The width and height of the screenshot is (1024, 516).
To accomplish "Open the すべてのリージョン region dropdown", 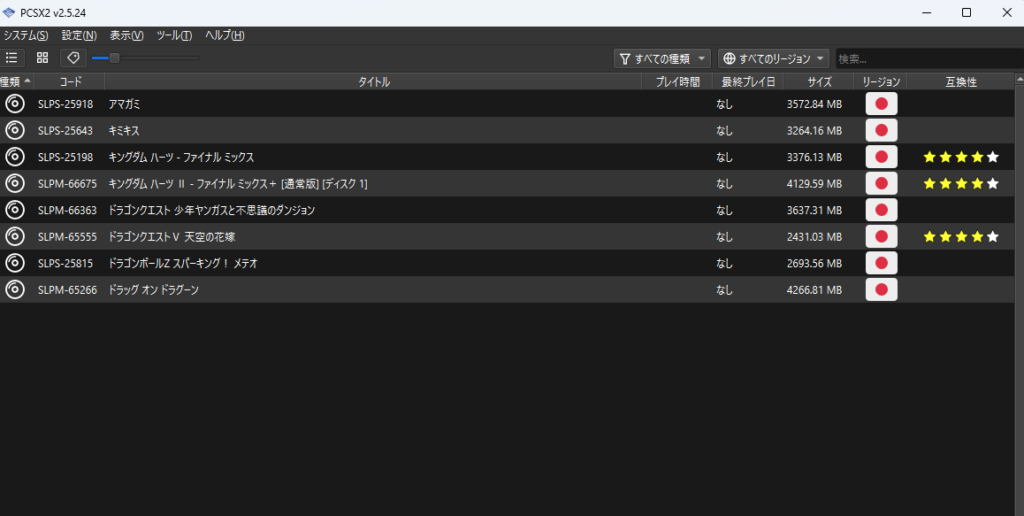I will point(774,59).
